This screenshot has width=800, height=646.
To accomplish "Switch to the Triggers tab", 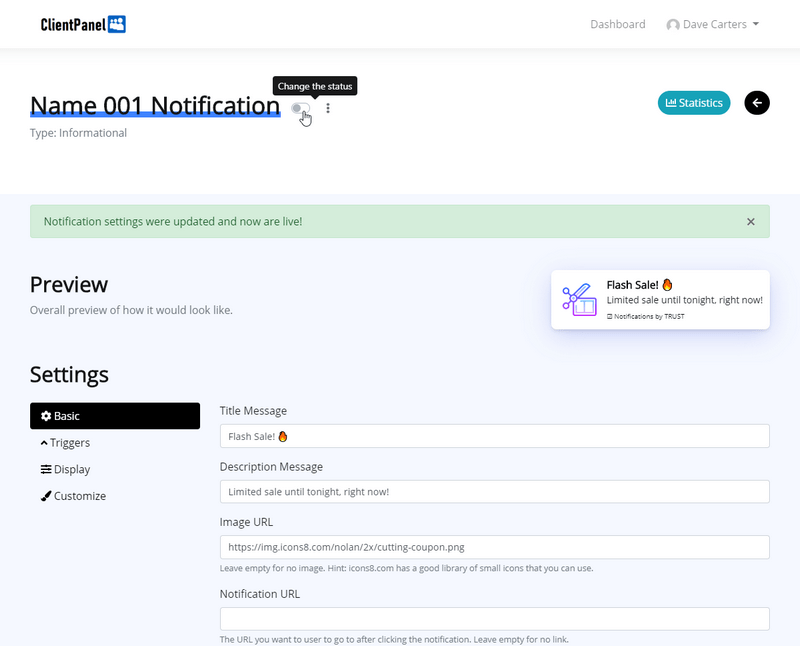I will click(115, 442).
